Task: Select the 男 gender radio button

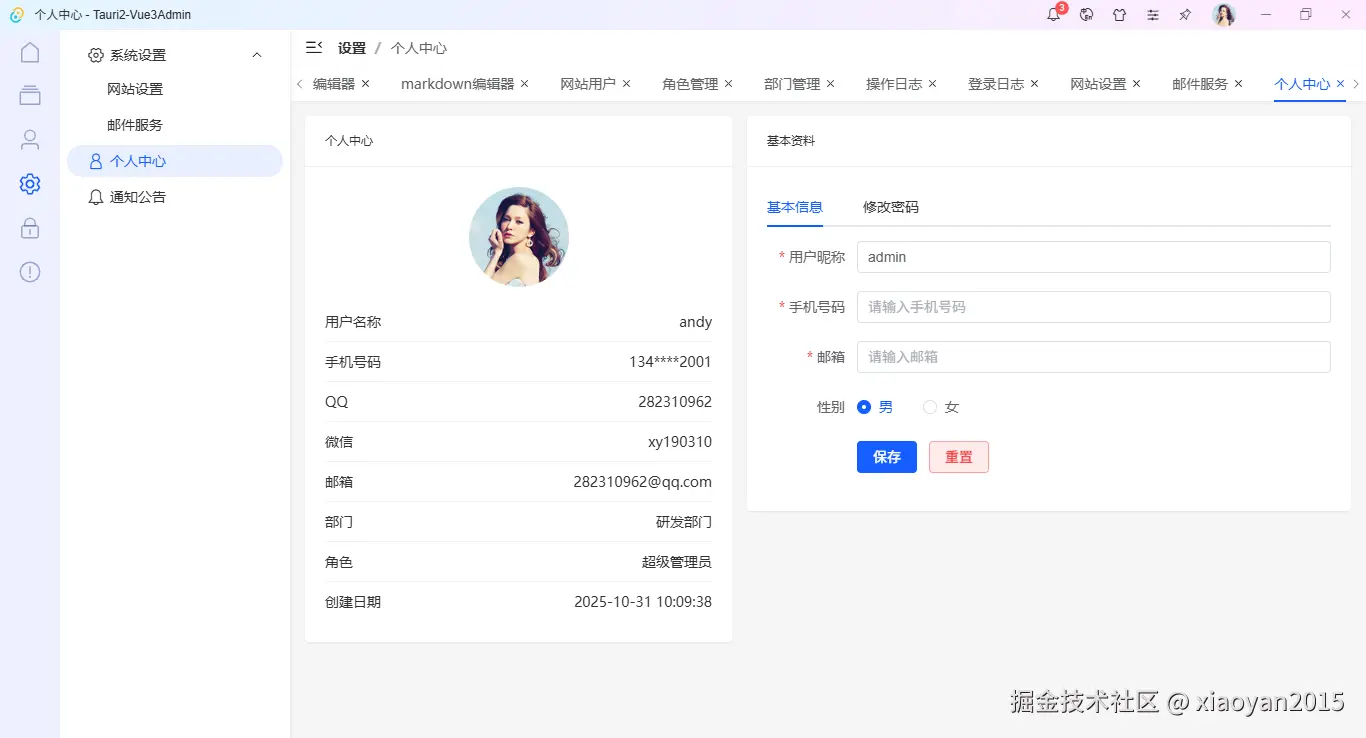Action: click(864, 407)
